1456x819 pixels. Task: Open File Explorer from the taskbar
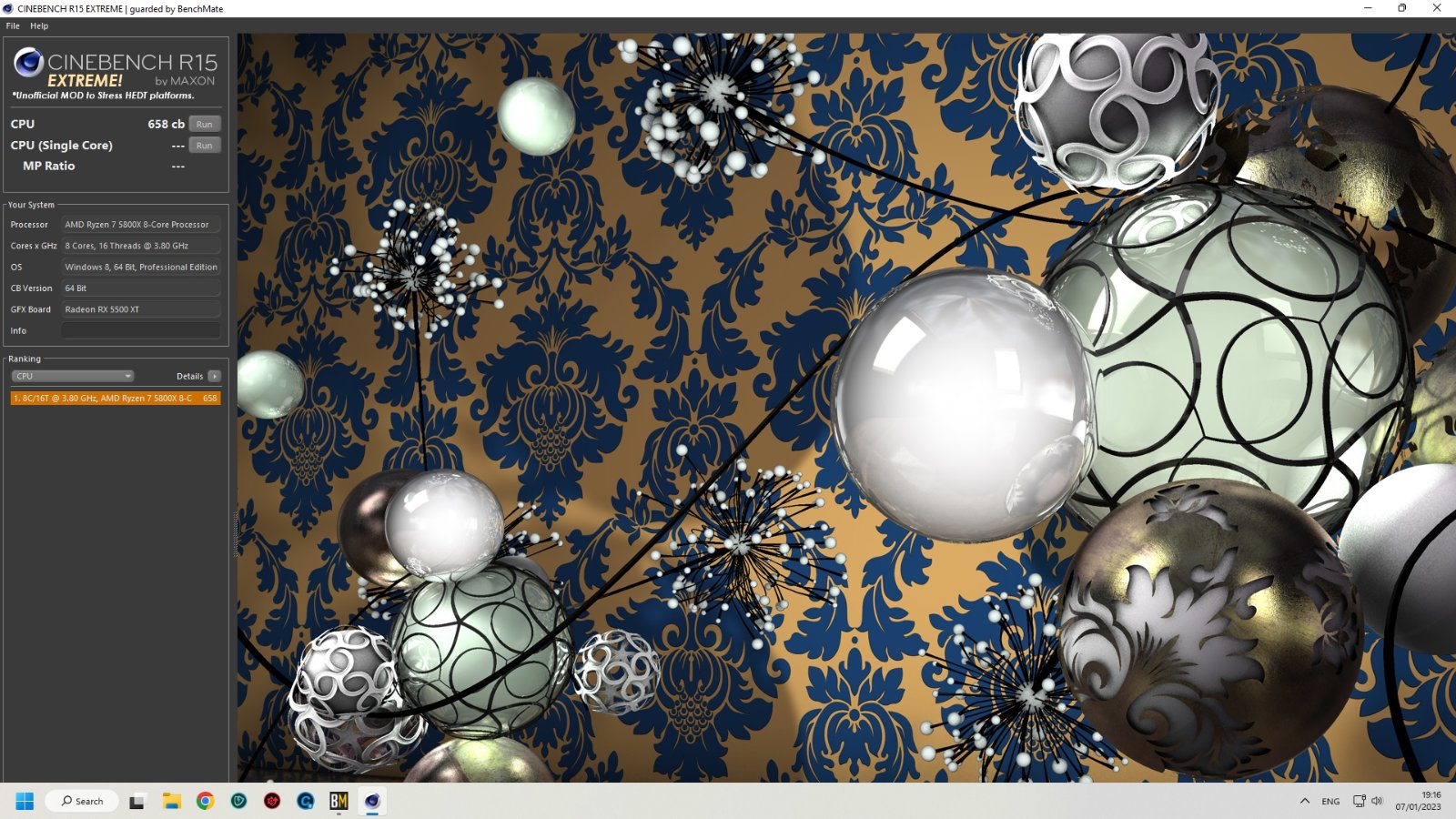(171, 801)
